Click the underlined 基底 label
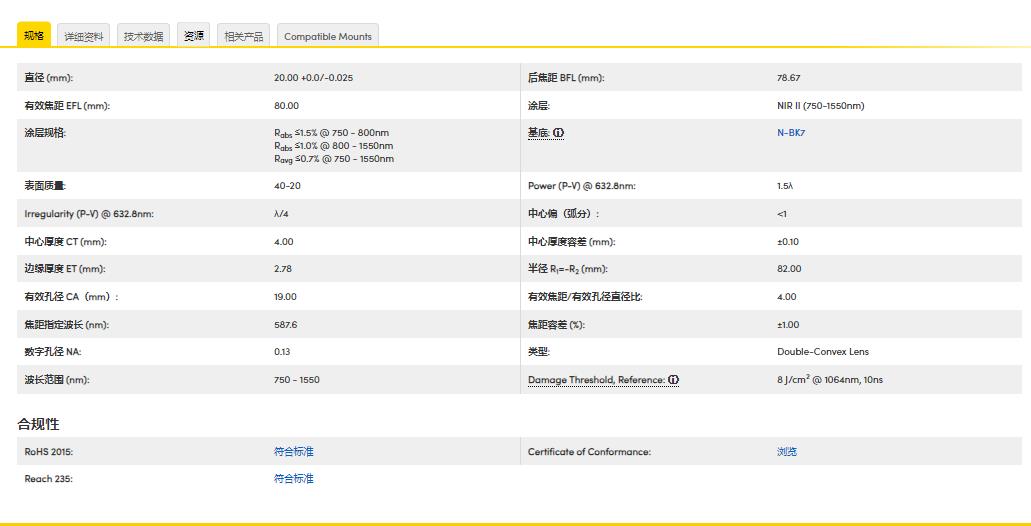 tap(538, 133)
